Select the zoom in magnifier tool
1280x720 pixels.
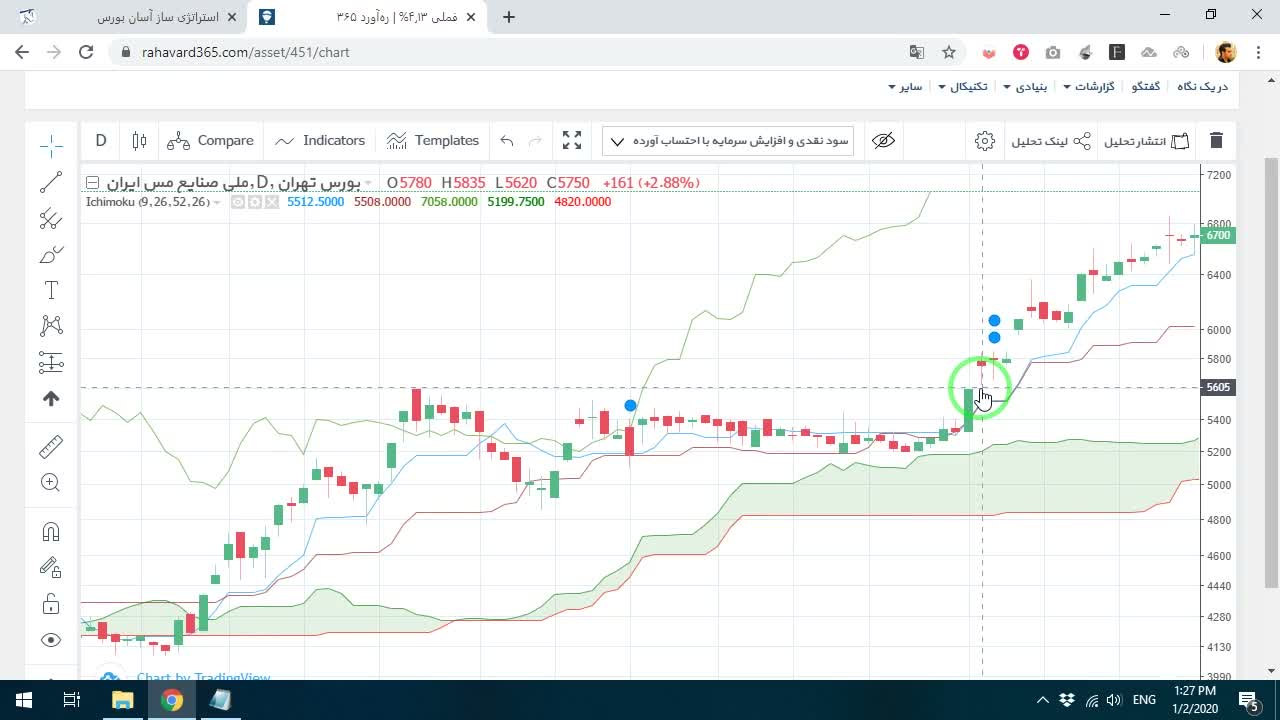point(51,483)
